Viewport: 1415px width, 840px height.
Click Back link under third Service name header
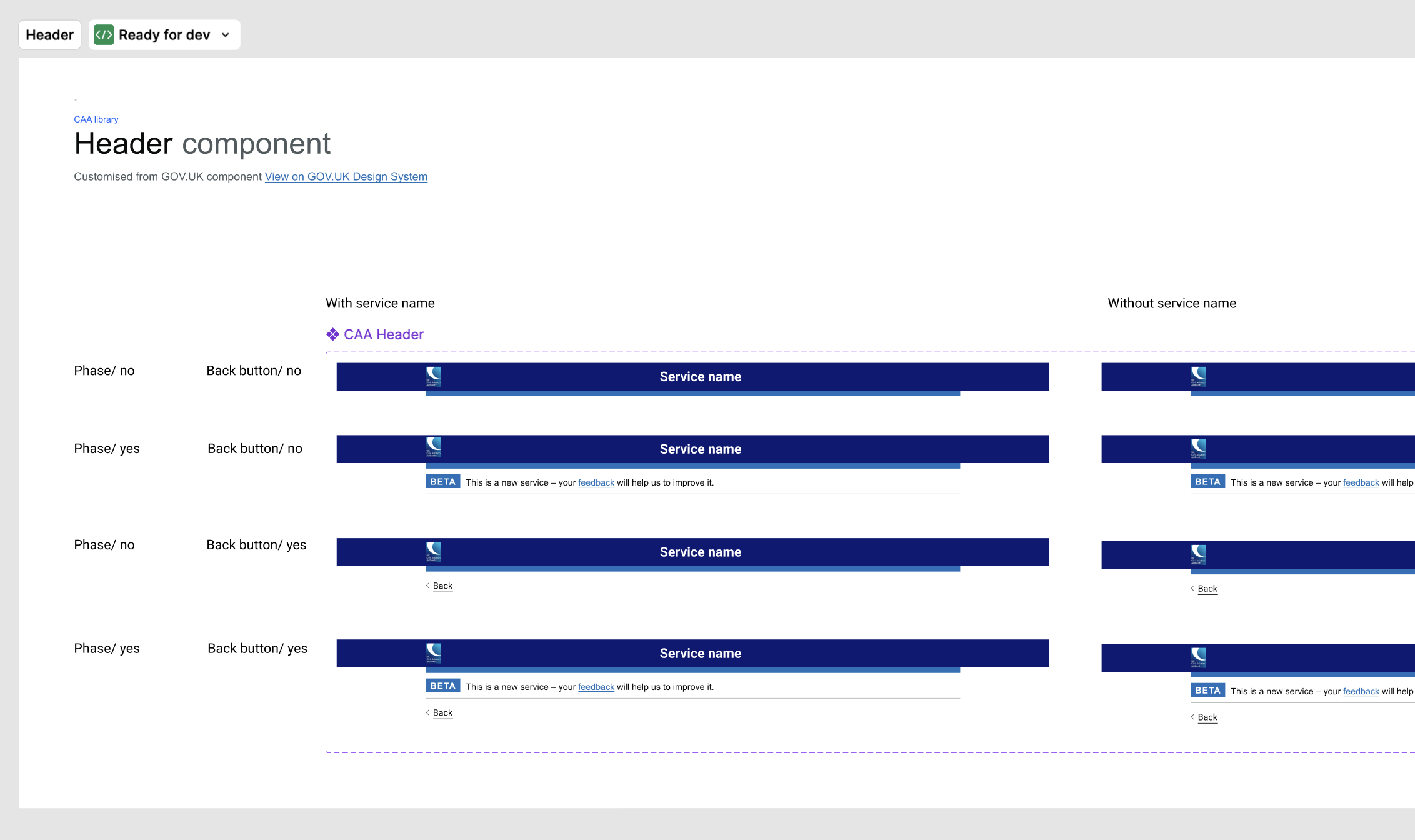click(442, 586)
